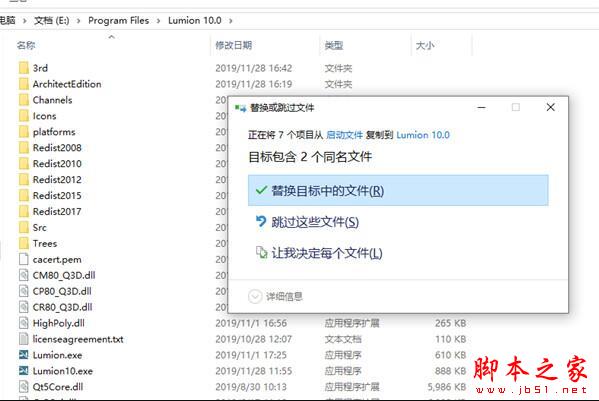
Task: Select the Redist2015 folder icon
Action: [24, 196]
